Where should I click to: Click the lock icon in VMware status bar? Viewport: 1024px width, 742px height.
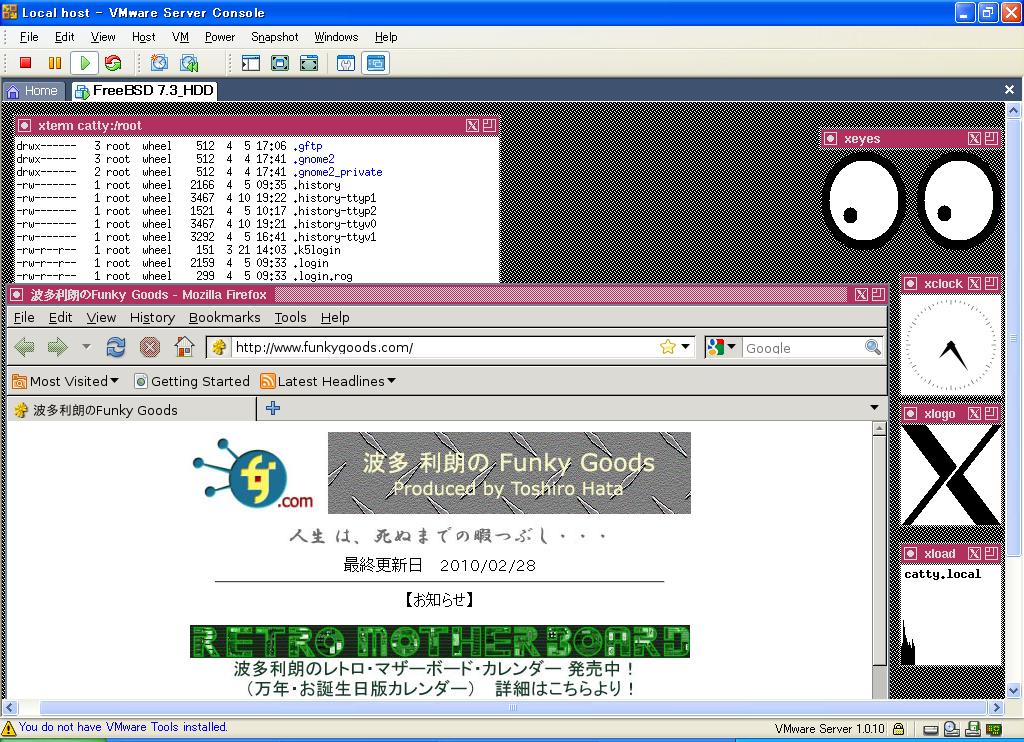[899, 729]
